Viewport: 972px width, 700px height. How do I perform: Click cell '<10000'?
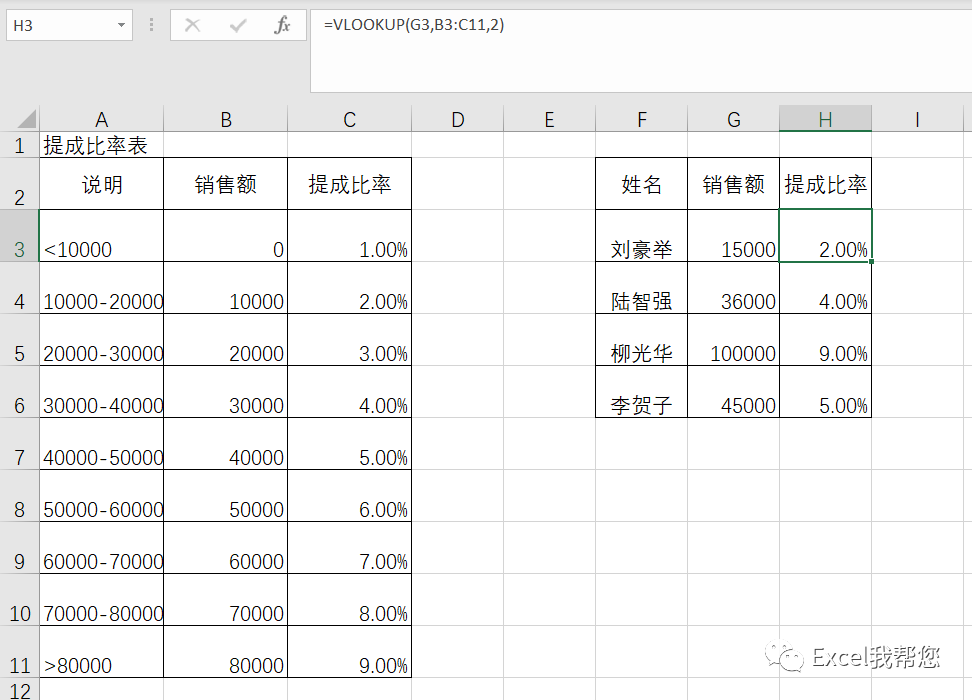pos(102,236)
